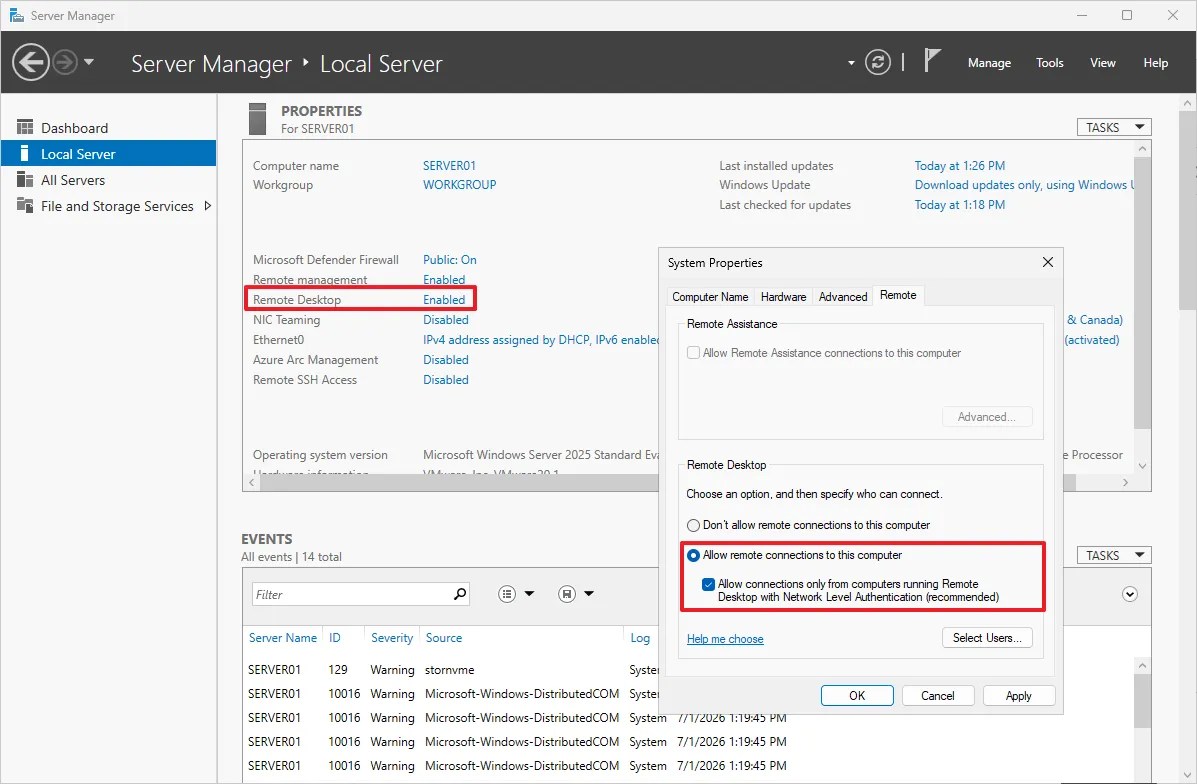The height and width of the screenshot is (784, 1197).
Task: Toggle Network Level Authentication checkbox
Action: coord(708,585)
